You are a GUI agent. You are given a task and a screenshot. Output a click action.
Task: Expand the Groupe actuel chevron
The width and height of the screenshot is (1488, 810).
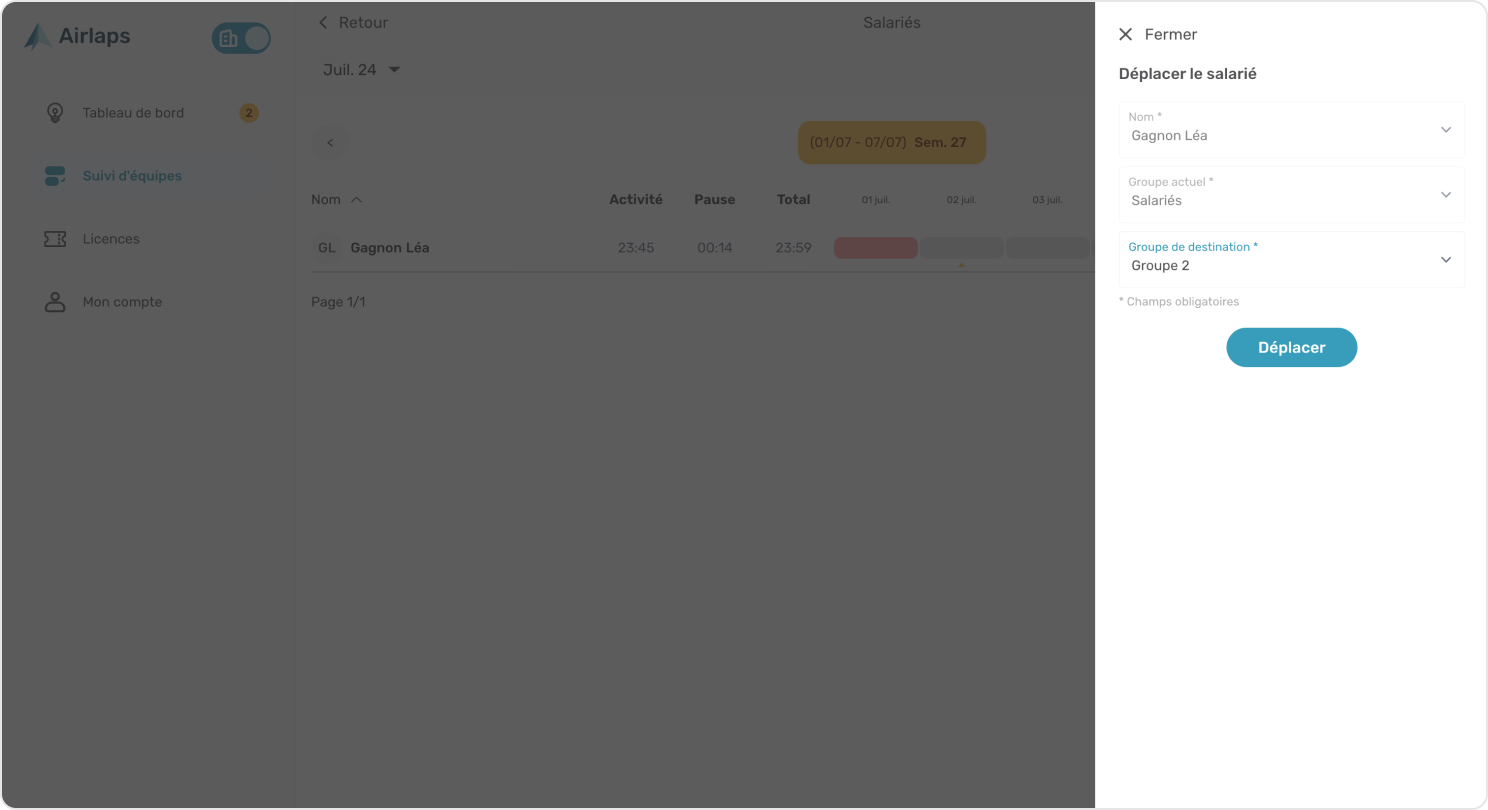pos(1446,194)
